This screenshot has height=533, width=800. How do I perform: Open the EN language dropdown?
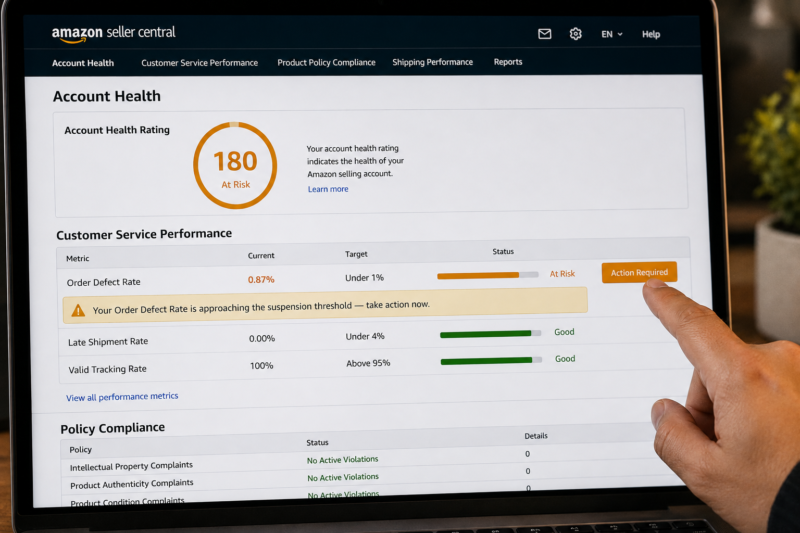[x=612, y=34]
